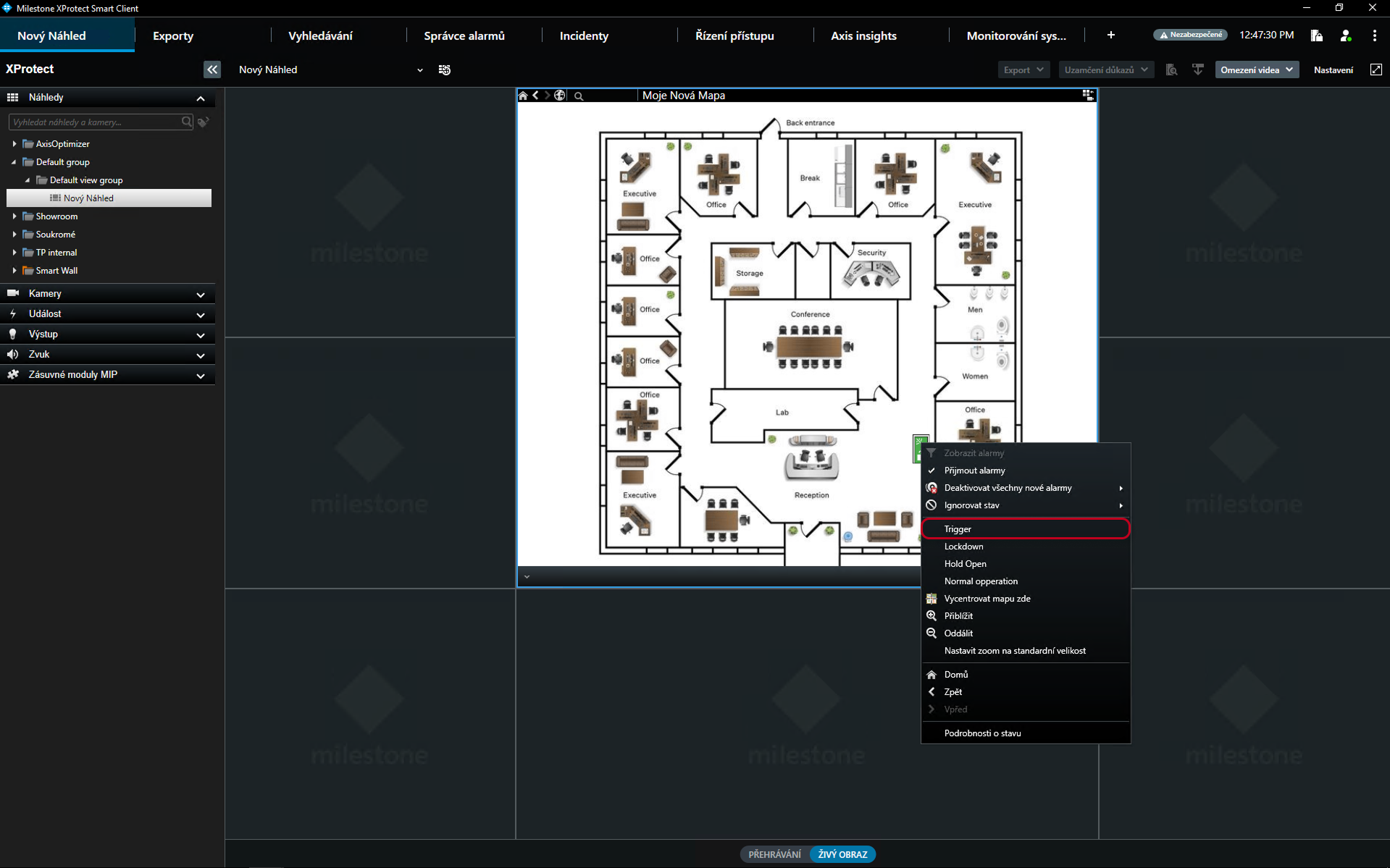Choose Hold Open from the context menu
Screen dimensions: 1390x868
1025,564
